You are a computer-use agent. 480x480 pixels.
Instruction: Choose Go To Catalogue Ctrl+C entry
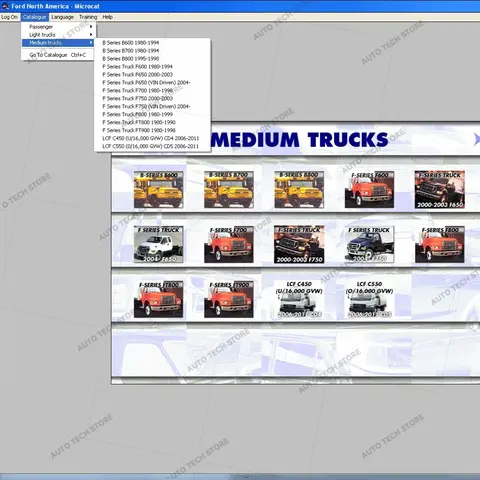click(x=58, y=55)
